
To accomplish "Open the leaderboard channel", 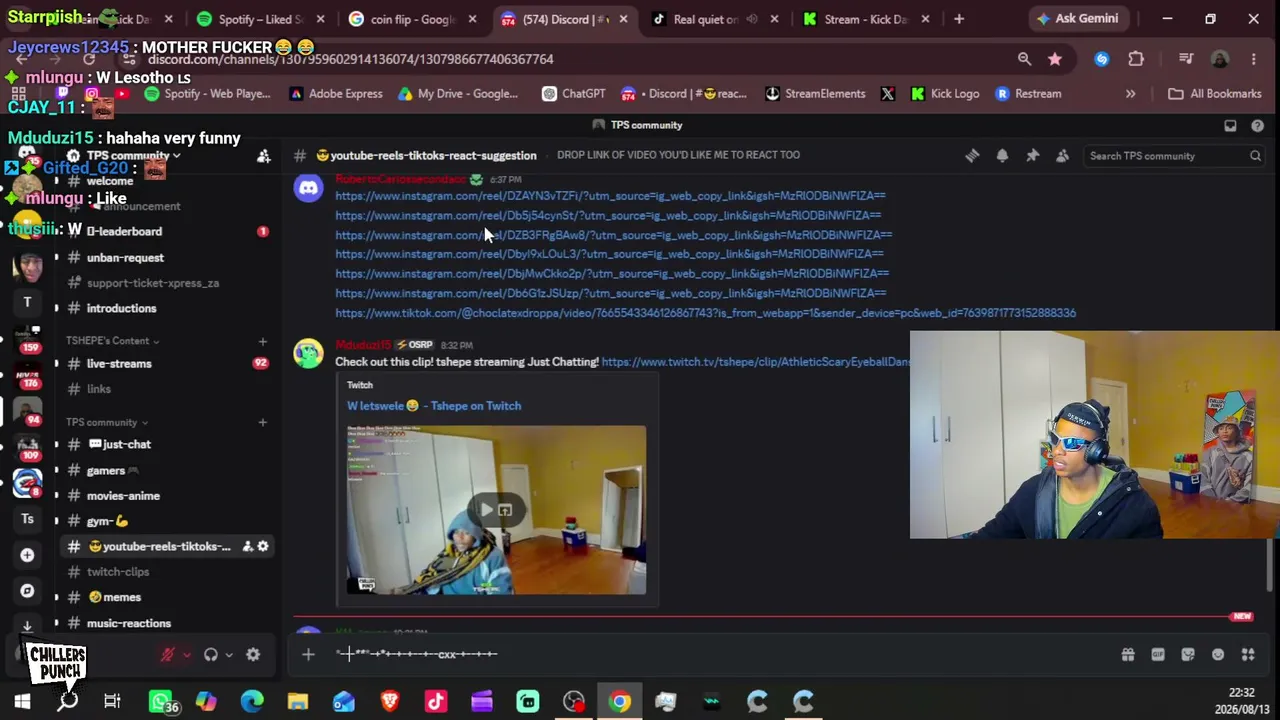I will click(x=167, y=231).
